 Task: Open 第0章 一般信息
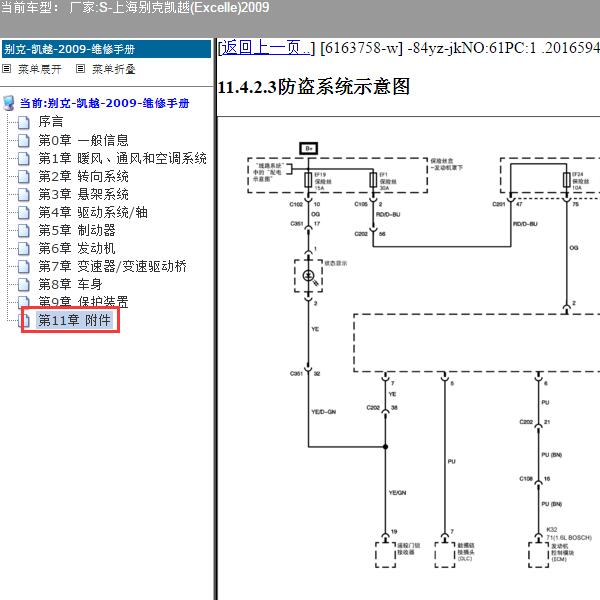[x=83, y=140]
